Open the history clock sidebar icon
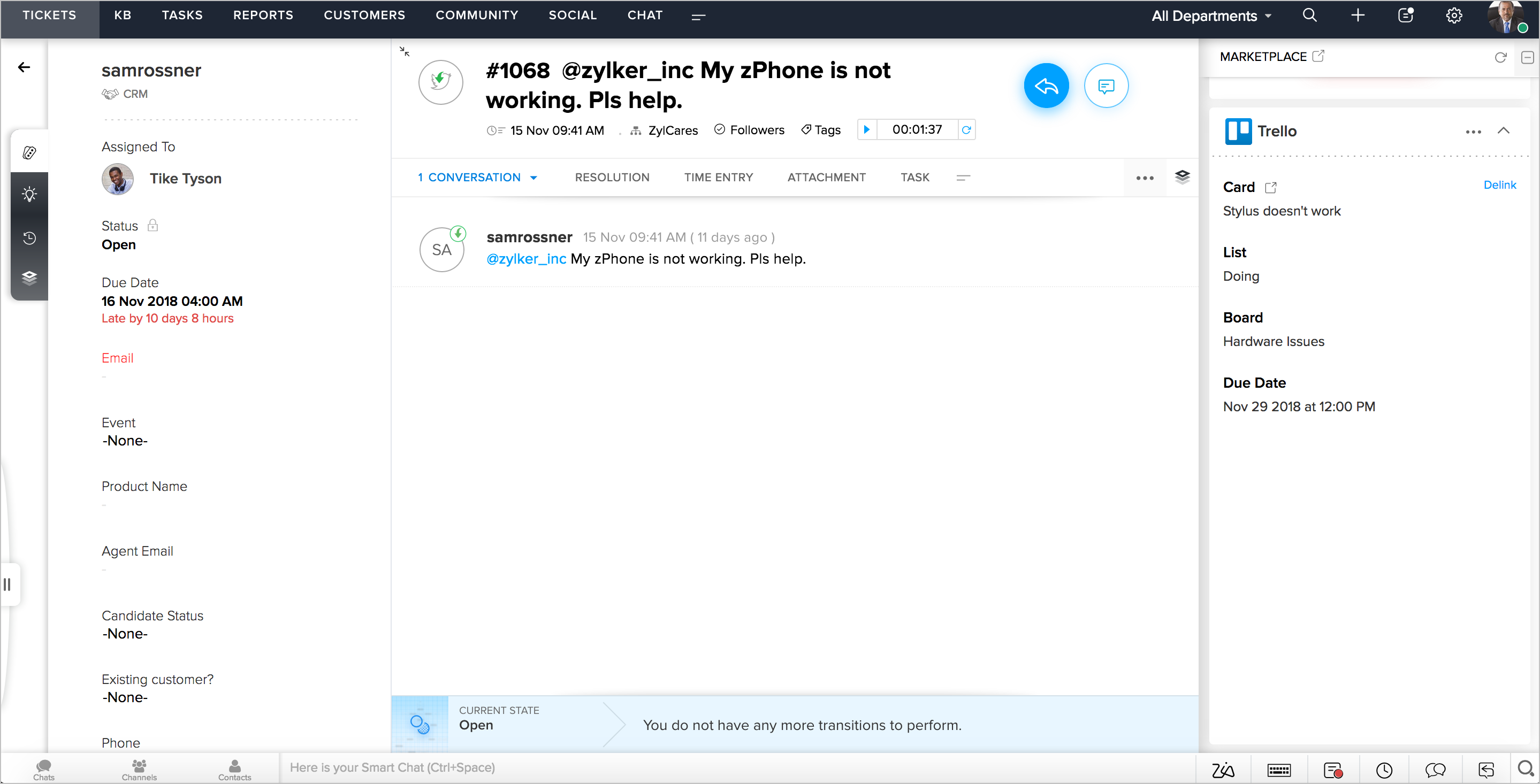Viewport: 1540px width, 784px height. (29, 238)
